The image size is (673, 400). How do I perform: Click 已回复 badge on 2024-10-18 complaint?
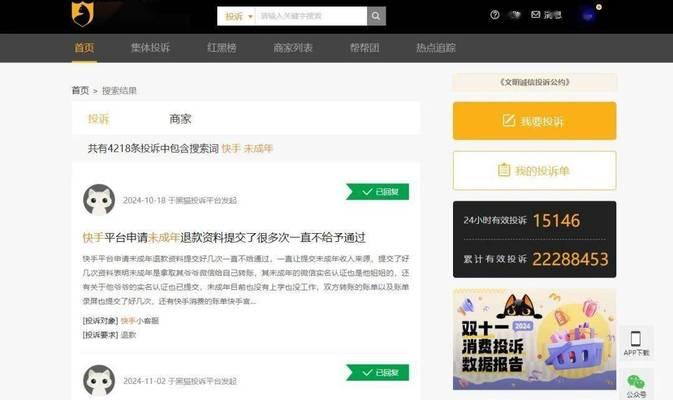point(377,192)
